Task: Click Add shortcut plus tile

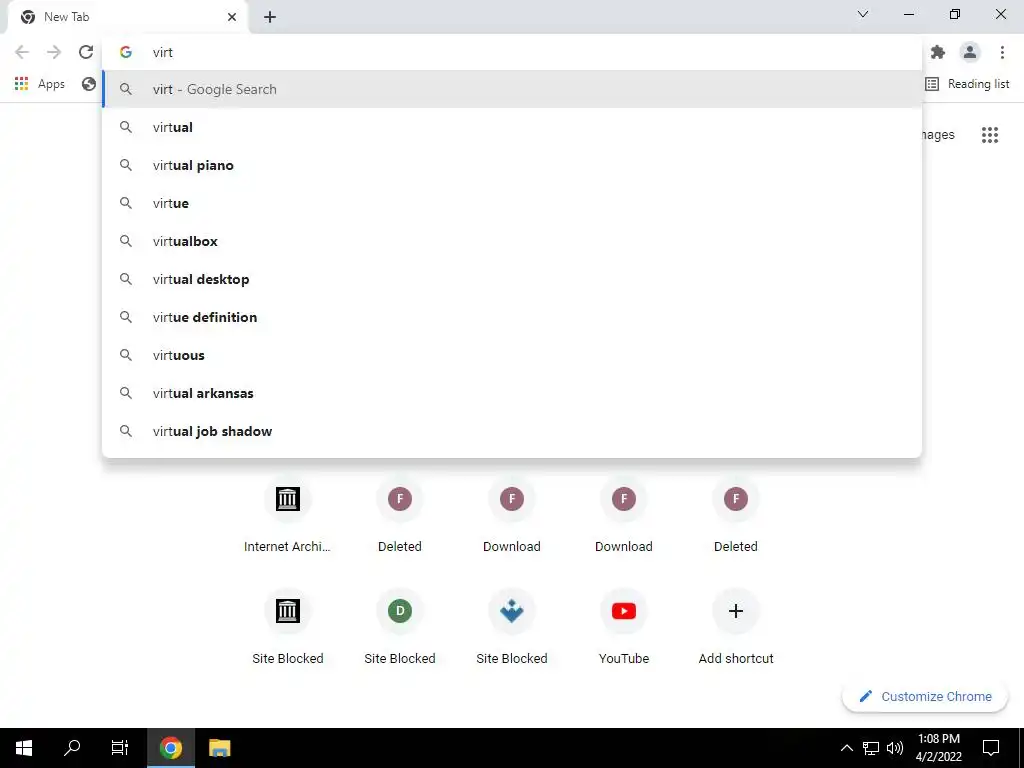Action: [x=736, y=628]
